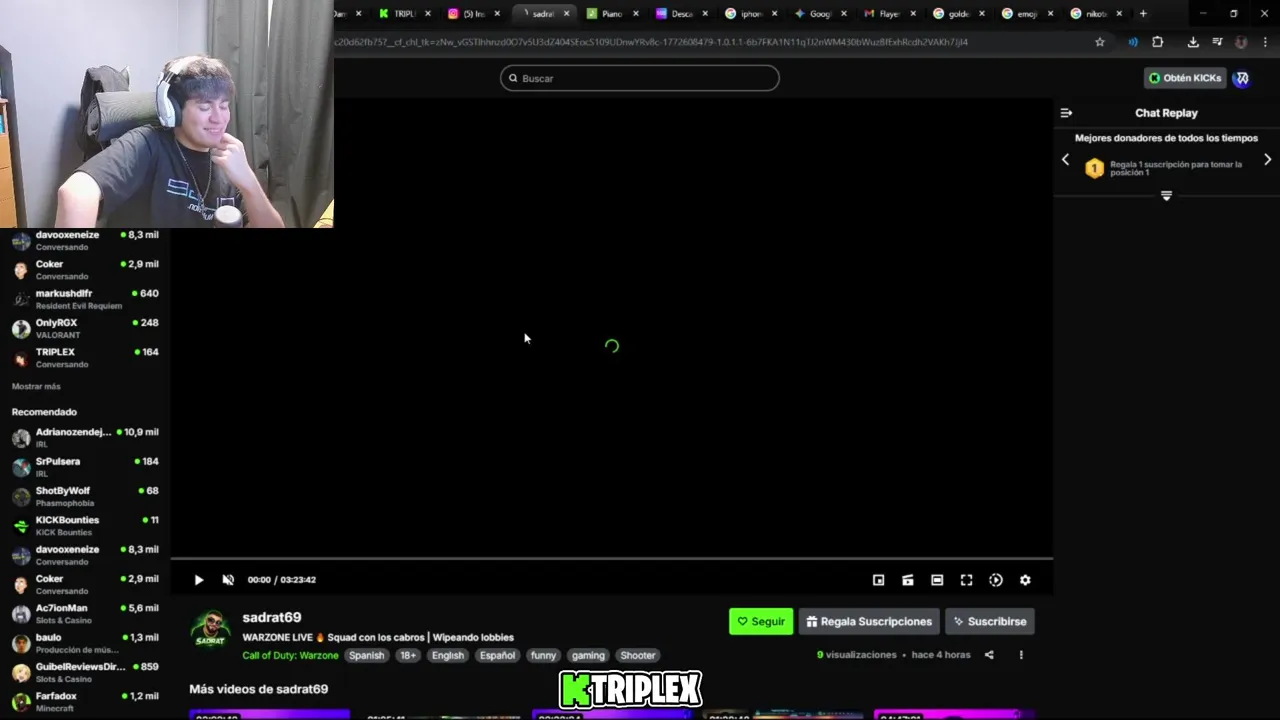This screenshot has height=720, width=1280.
Task: Open baulo channel in sidebar
Action: pos(85,643)
